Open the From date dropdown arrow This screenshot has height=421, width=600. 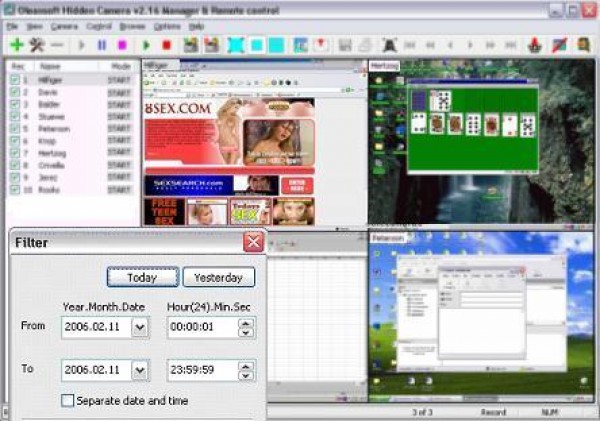tap(140, 327)
